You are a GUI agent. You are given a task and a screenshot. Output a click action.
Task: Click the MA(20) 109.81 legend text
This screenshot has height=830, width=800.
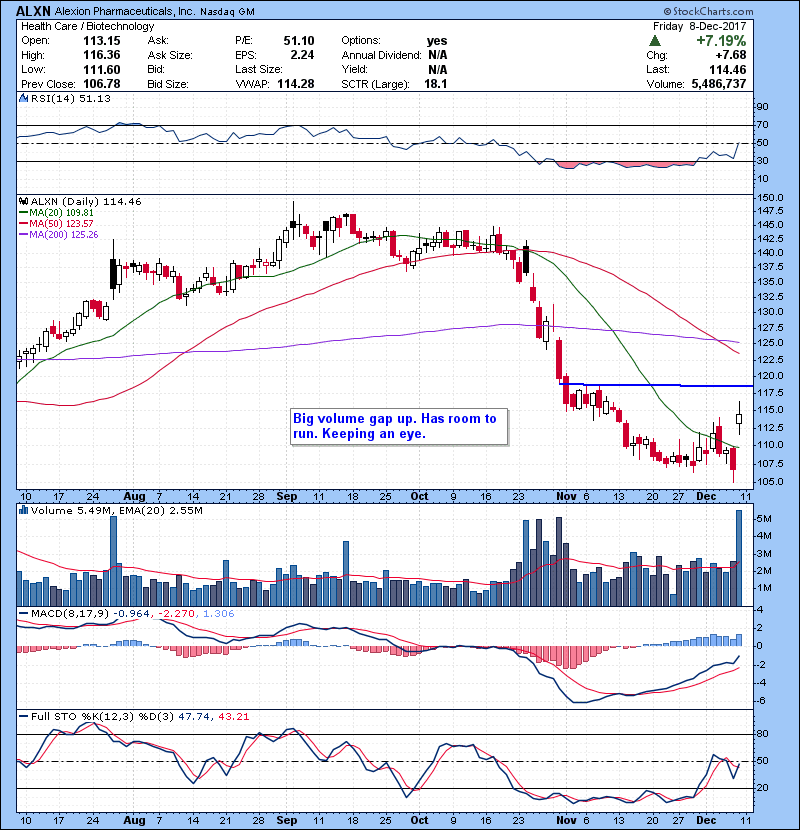click(x=61, y=213)
